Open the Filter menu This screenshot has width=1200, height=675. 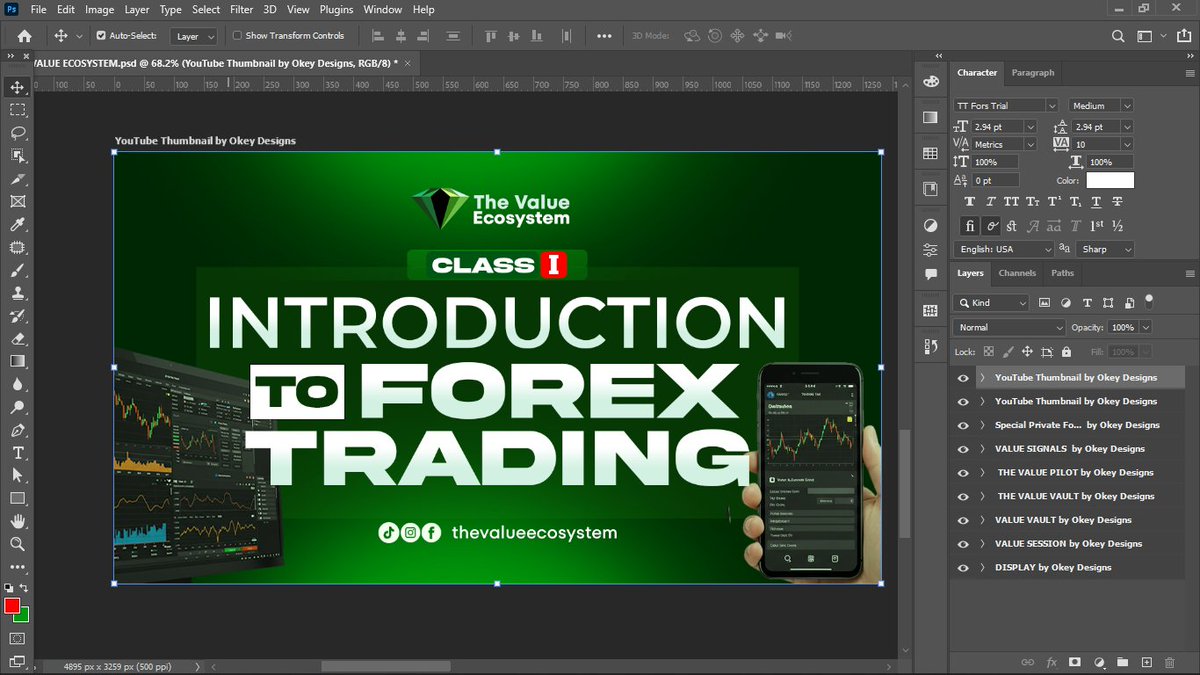(241, 9)
